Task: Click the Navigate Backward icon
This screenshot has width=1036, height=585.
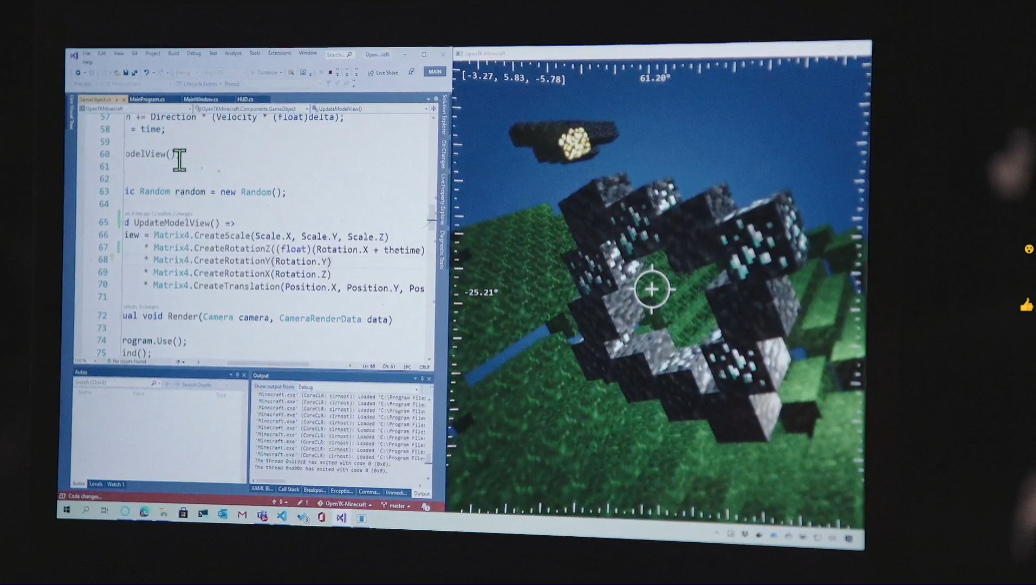Action: 78,73
